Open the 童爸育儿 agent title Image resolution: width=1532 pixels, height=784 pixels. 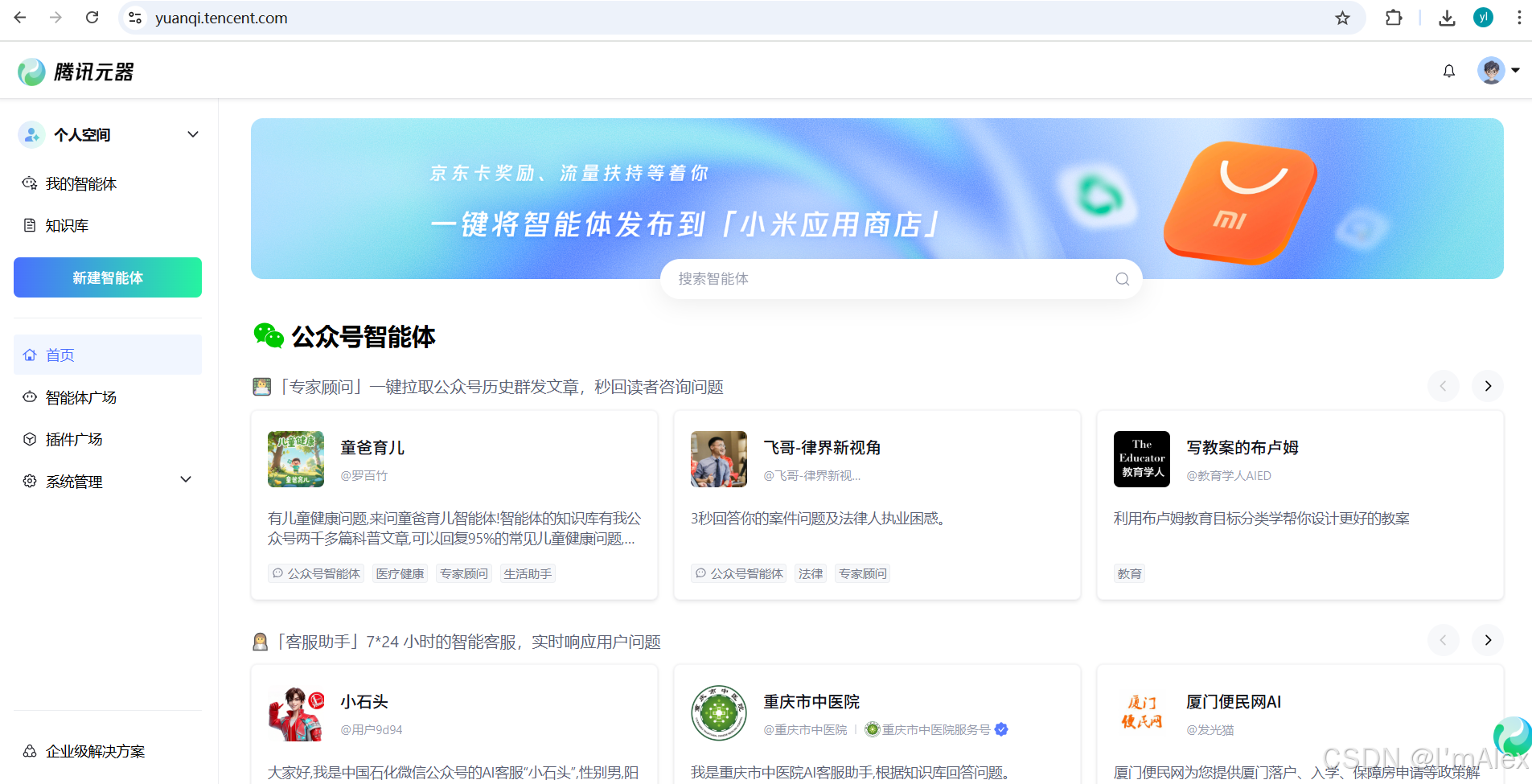[x=372, y=447]
